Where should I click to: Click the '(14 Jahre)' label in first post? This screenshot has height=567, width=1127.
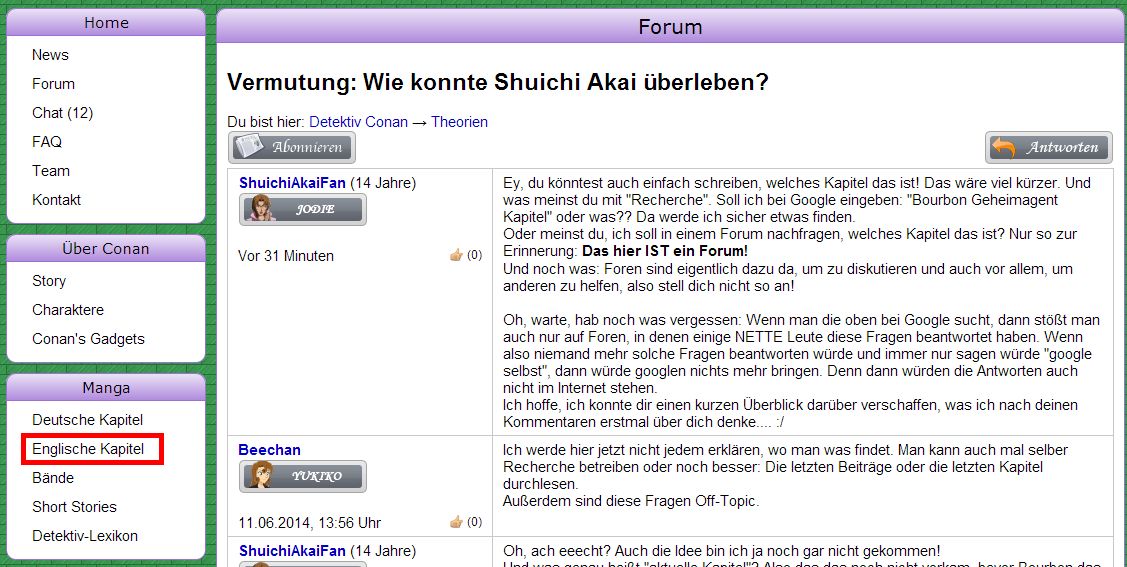[383, 183]
